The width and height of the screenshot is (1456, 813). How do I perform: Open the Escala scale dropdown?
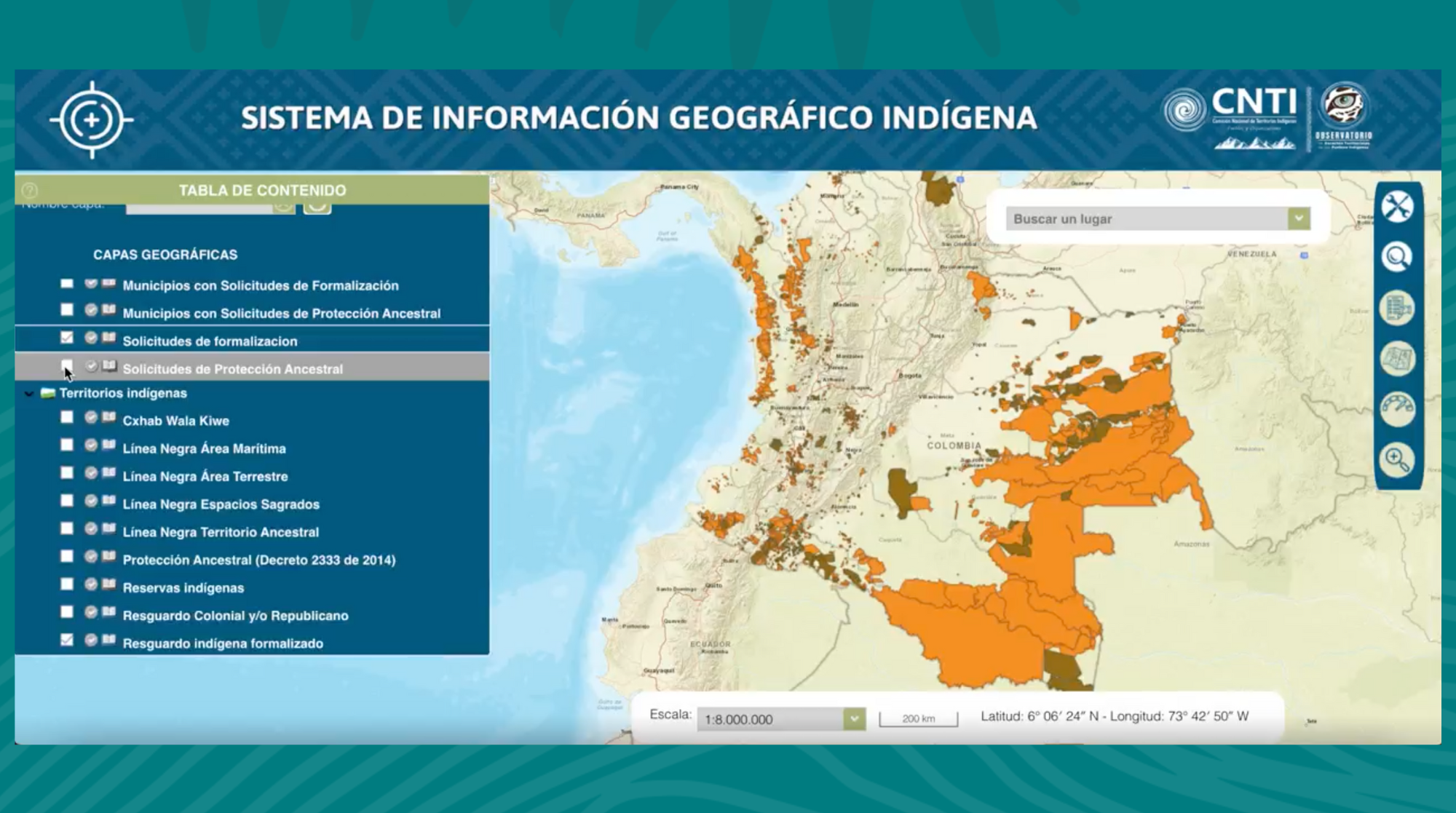pyautogui.click(x=854, y=719)
